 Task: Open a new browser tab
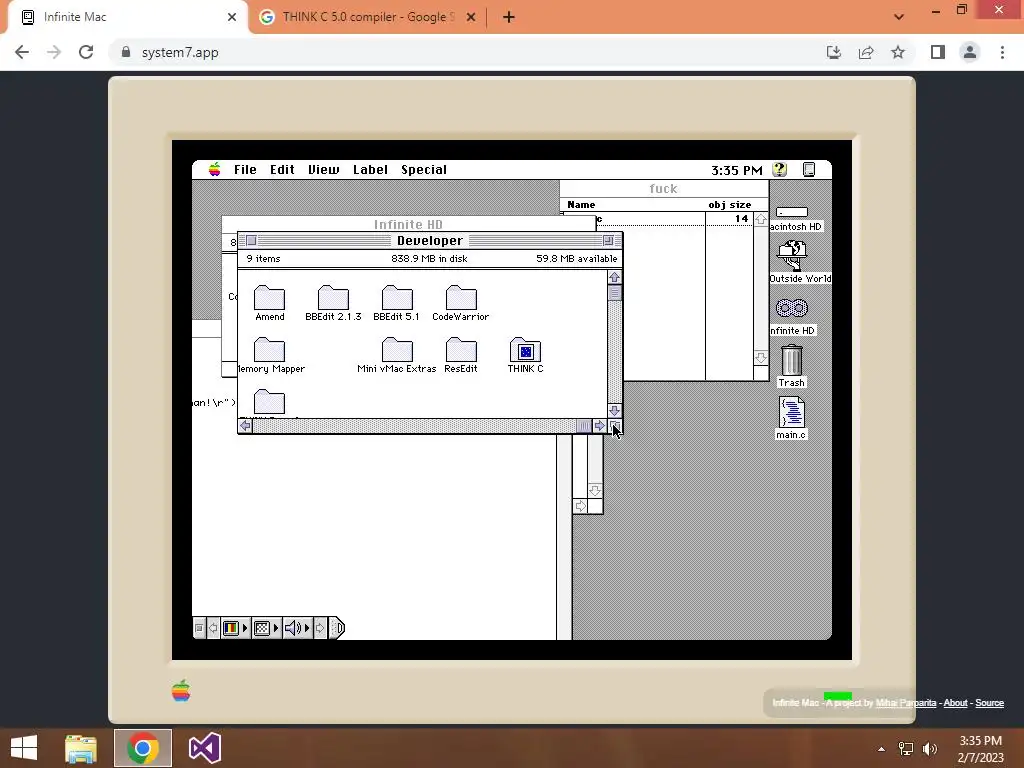coord(509,17)
